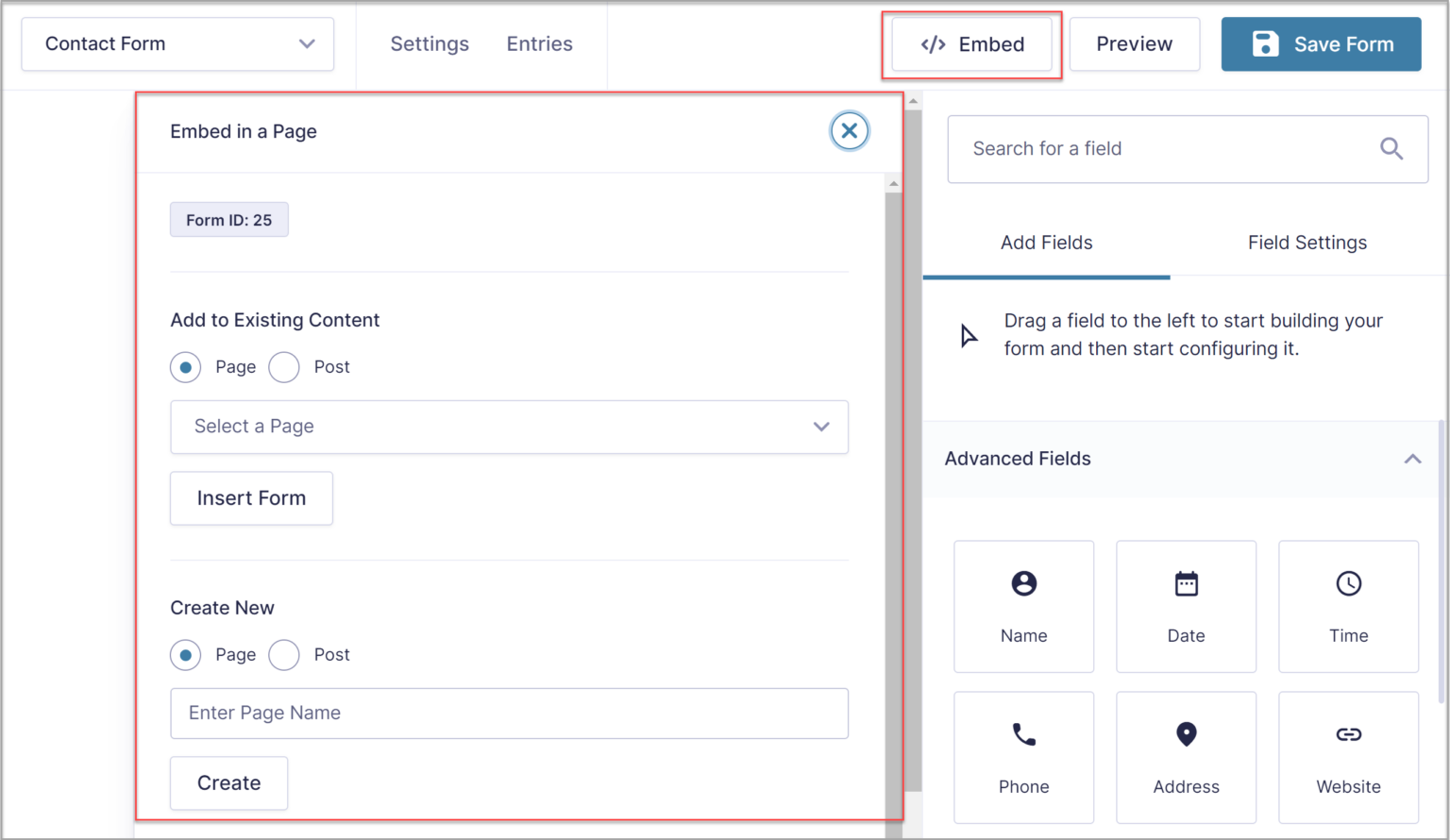Add the Date calendar field

1186,606
